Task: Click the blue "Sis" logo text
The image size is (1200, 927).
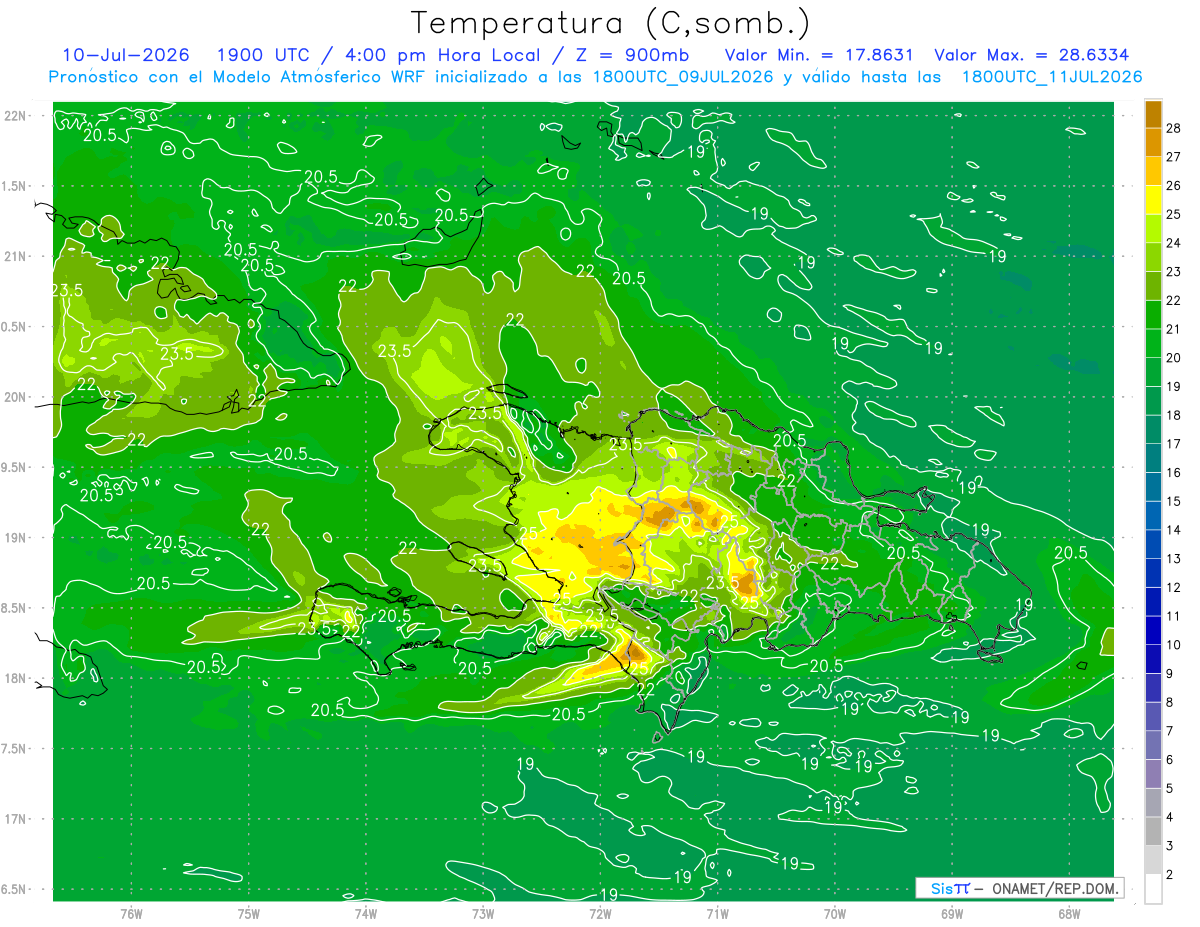Action: (941, 888)
